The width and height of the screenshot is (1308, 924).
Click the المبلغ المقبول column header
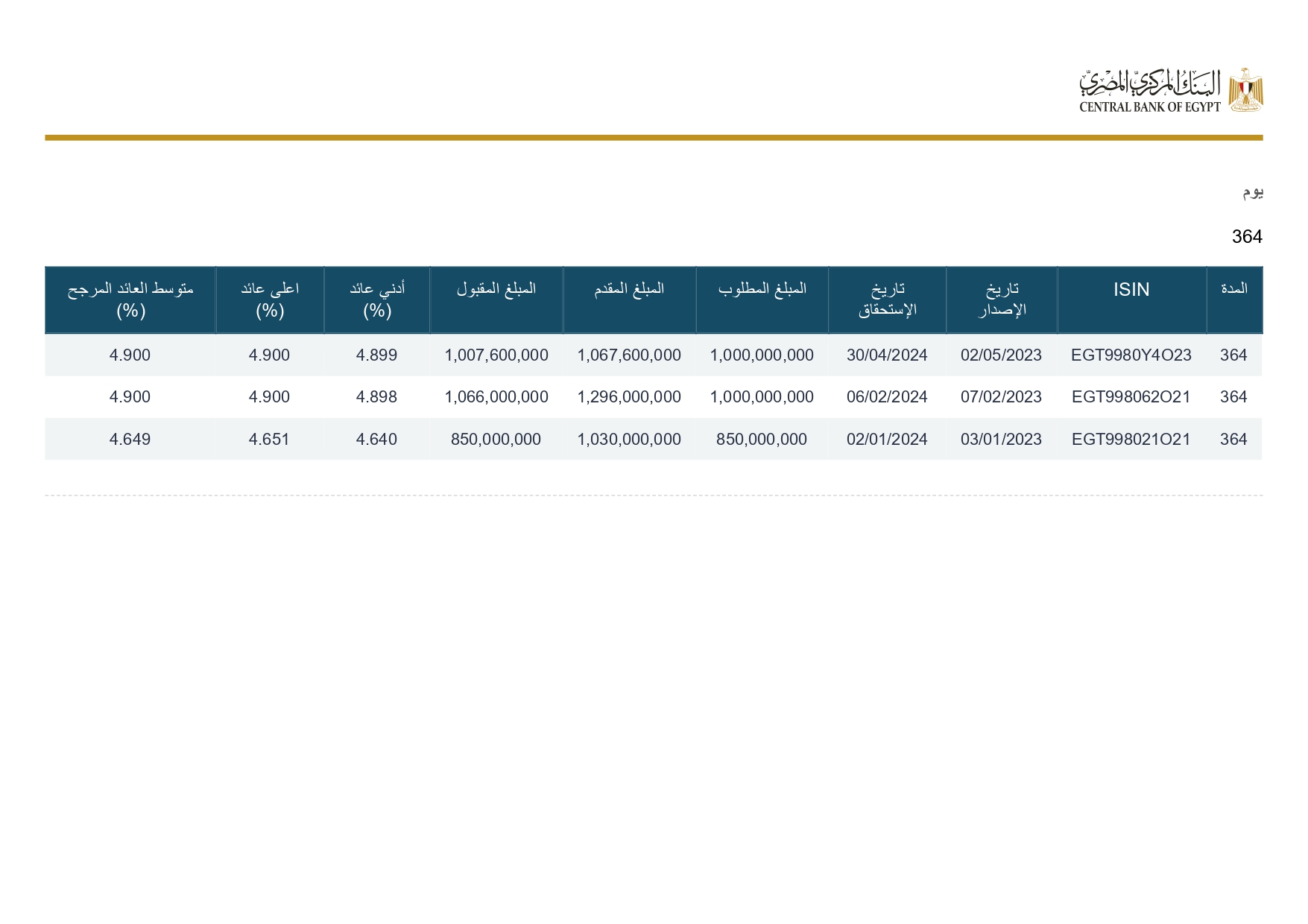[496, 289]
